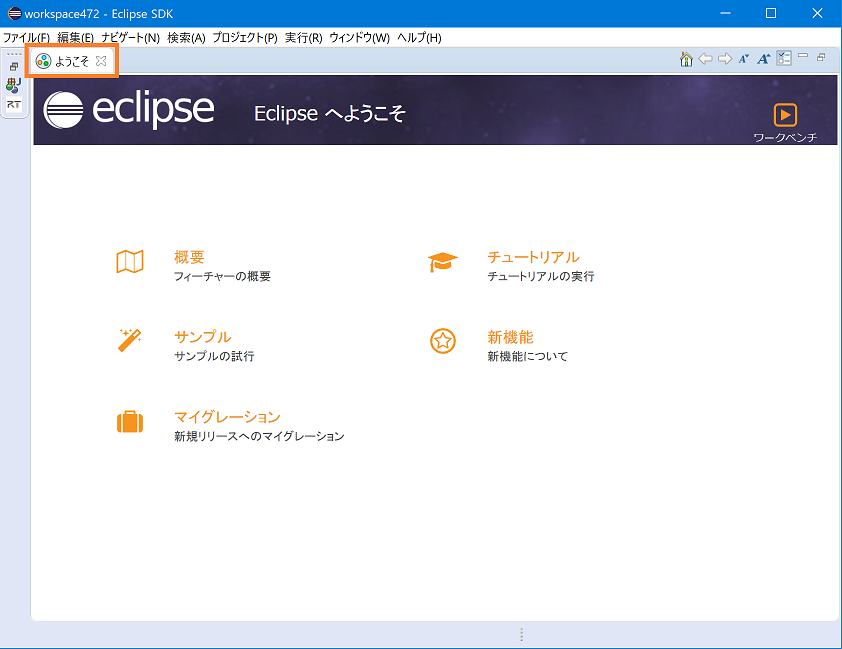Open the 検索(A) menu
This screenshot has height=649, width=842.
[186, 38]
